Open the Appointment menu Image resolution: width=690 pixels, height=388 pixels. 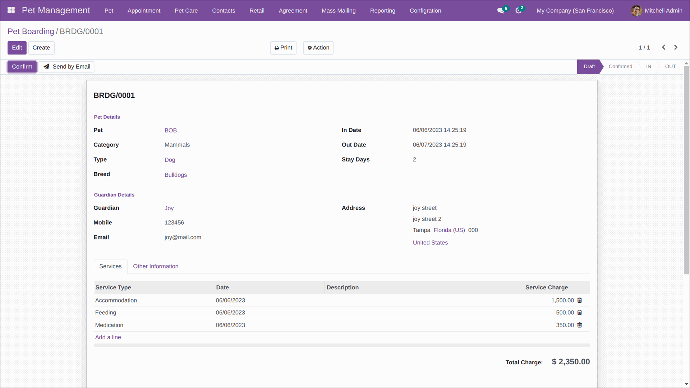click(144, 11)
